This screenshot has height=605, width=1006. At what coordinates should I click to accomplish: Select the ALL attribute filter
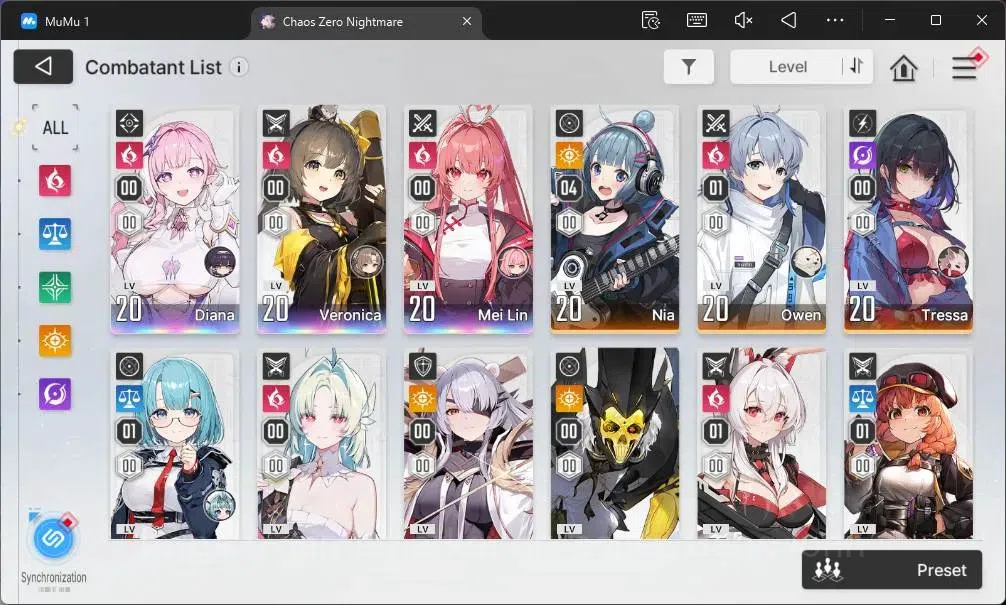click(55, 128)
